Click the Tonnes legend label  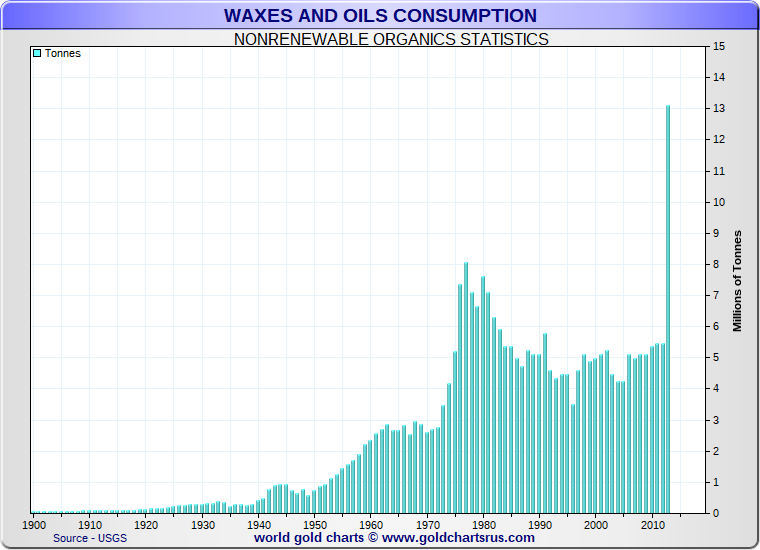(x=62, y=53)
